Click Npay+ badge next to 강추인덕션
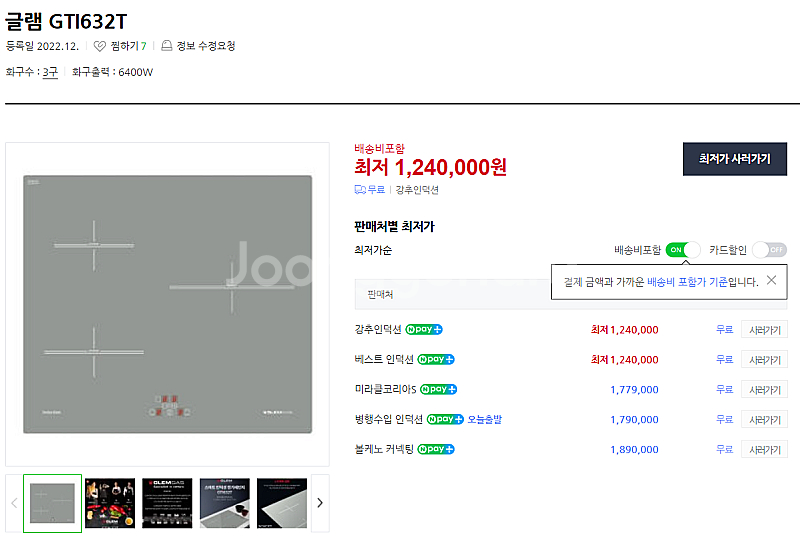The image size is (800, 539). 424,330
